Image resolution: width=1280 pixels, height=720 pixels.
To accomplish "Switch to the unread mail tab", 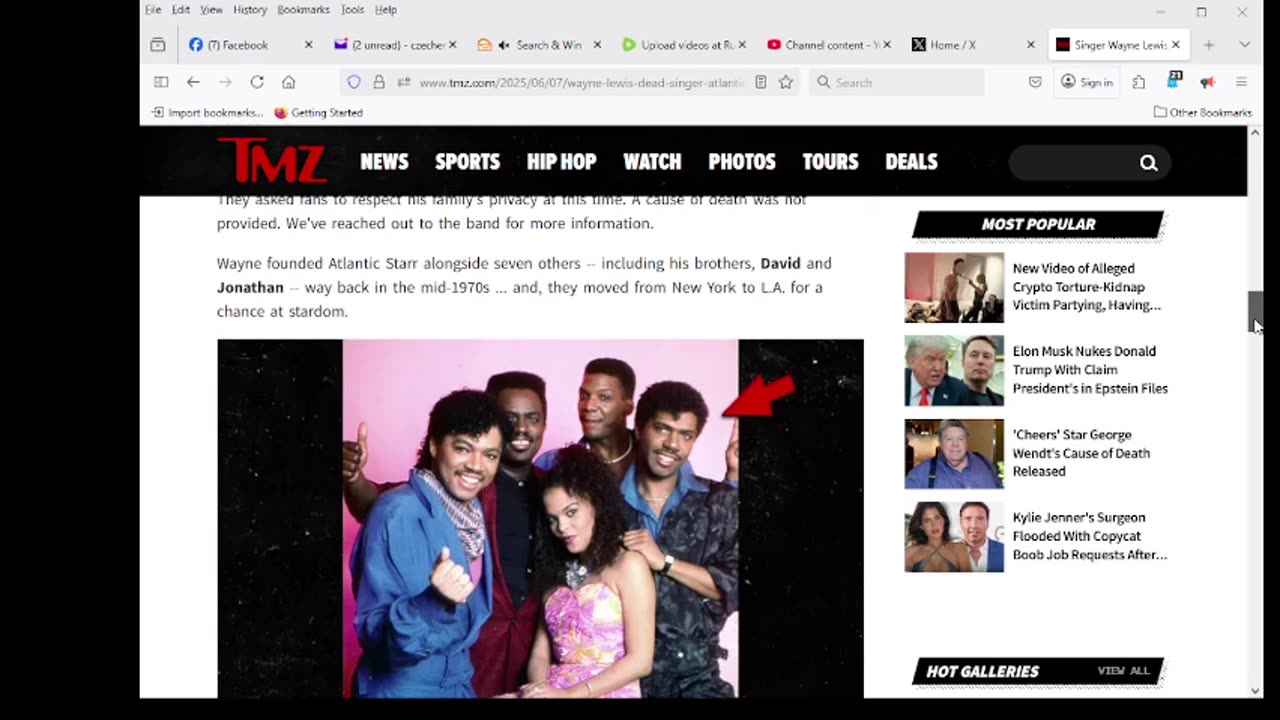I will pos(396,45).
